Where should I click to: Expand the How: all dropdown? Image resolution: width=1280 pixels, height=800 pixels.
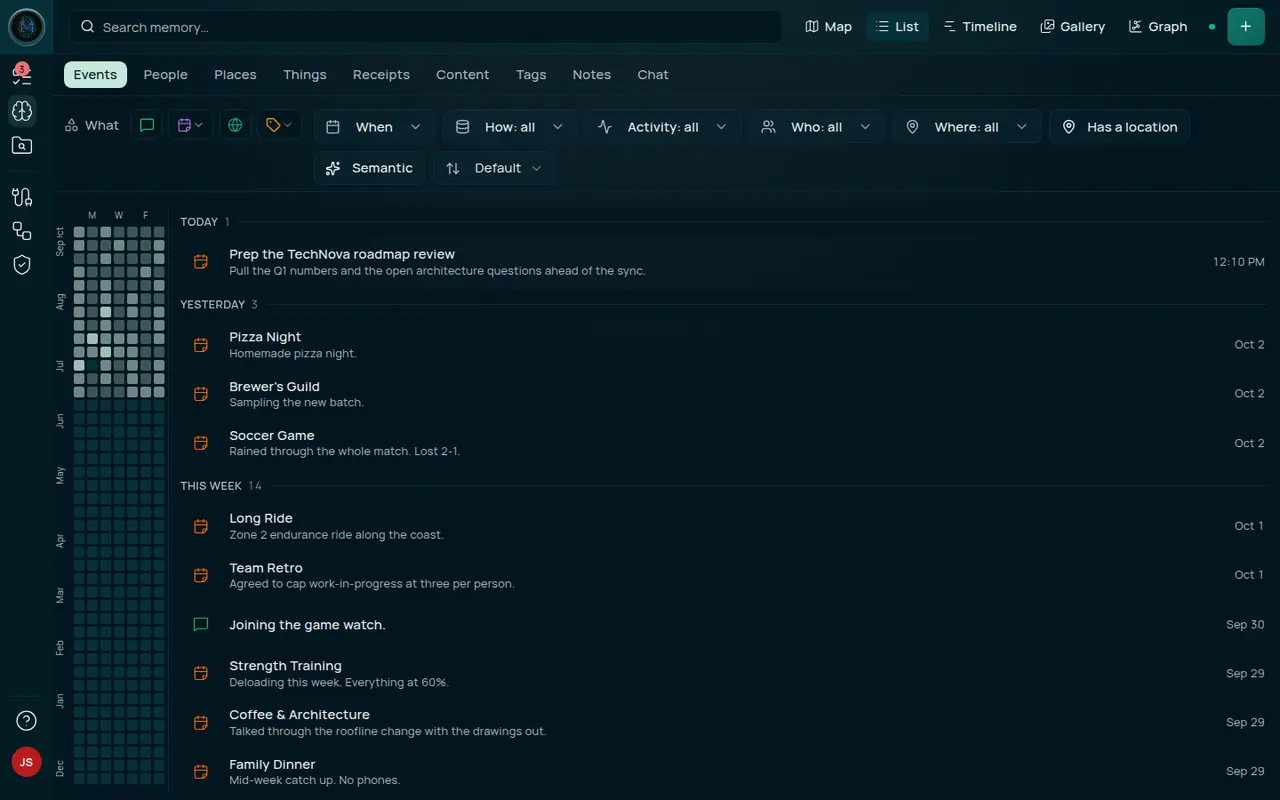point(509,127)
